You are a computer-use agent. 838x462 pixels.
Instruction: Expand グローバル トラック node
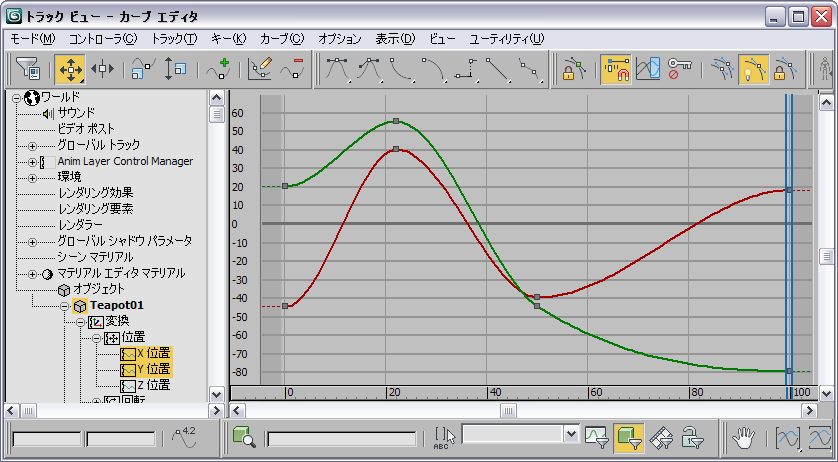pyautogui.click(x=33, y=146)
